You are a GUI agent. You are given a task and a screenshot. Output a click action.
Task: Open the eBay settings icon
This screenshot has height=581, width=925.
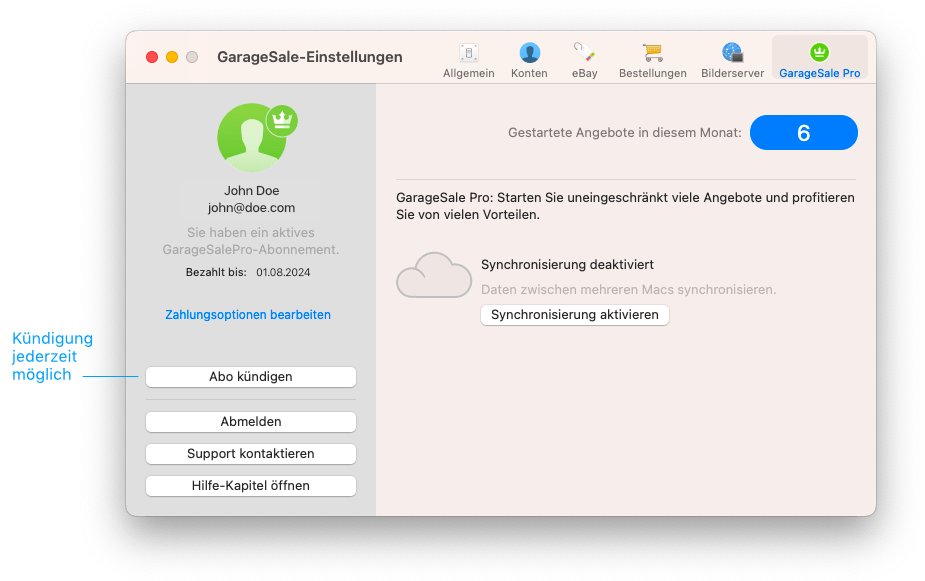584,52
